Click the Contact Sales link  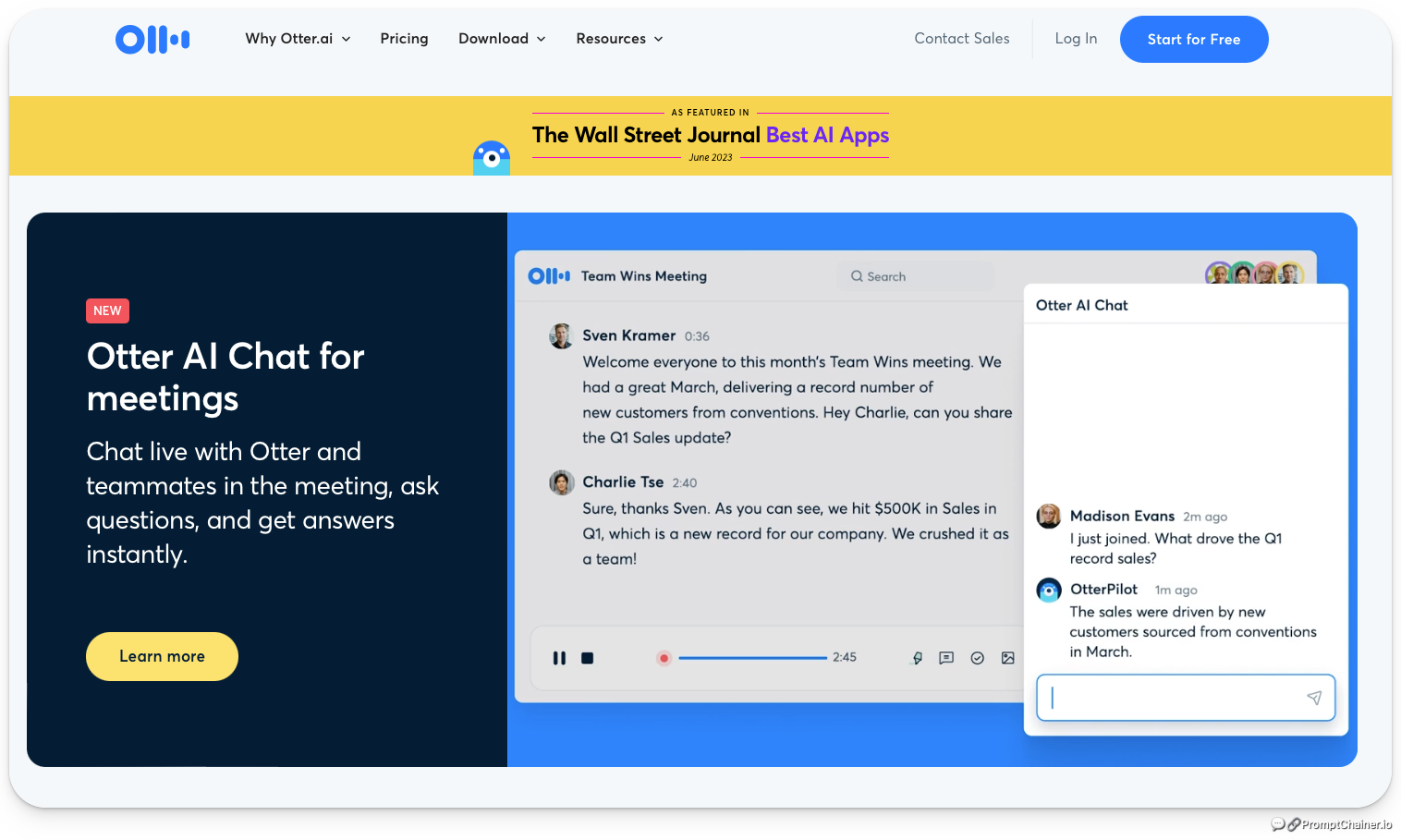(962, 39)
